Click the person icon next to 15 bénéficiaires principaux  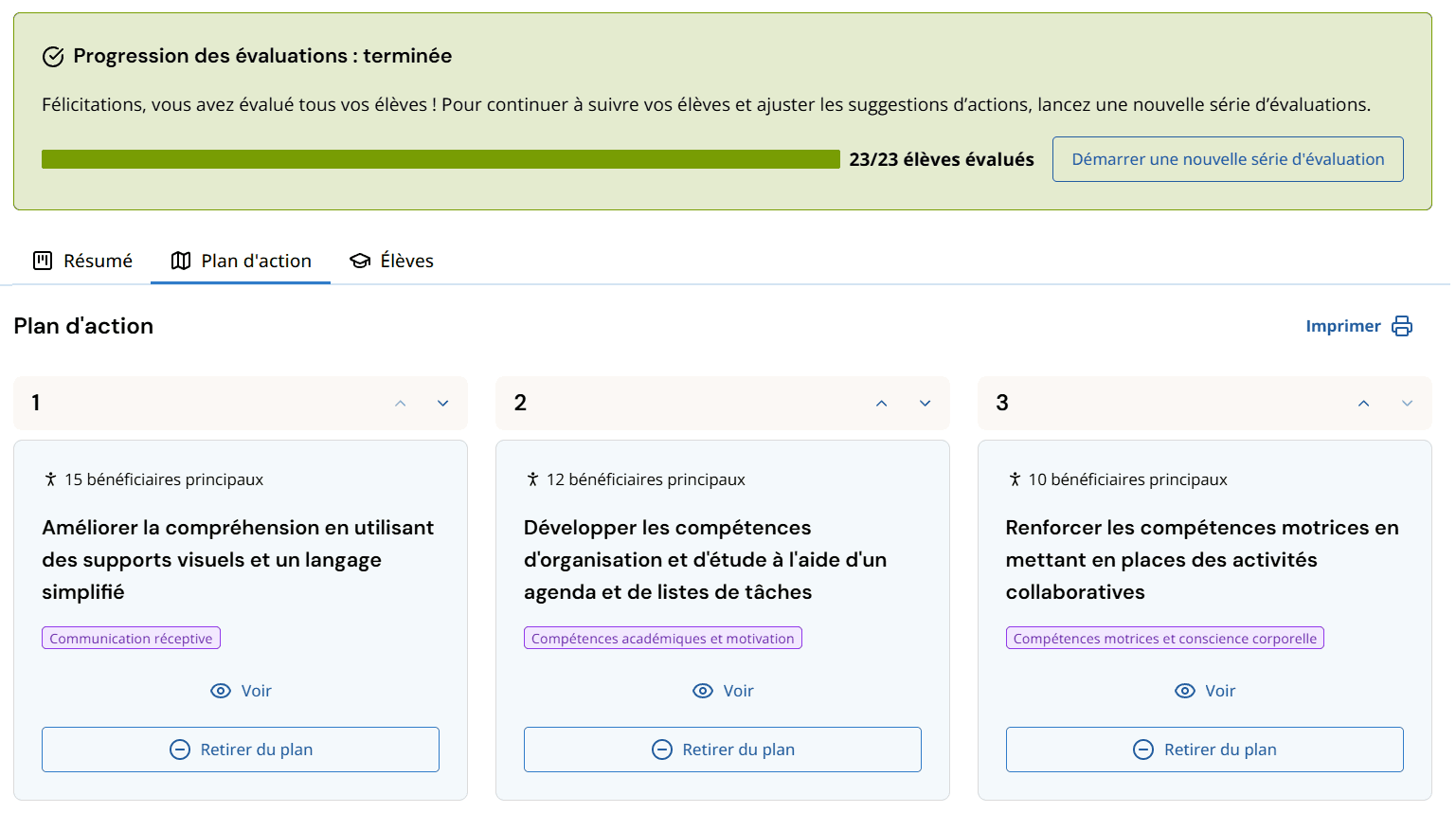pyautogui.click(x=50, y=479)
